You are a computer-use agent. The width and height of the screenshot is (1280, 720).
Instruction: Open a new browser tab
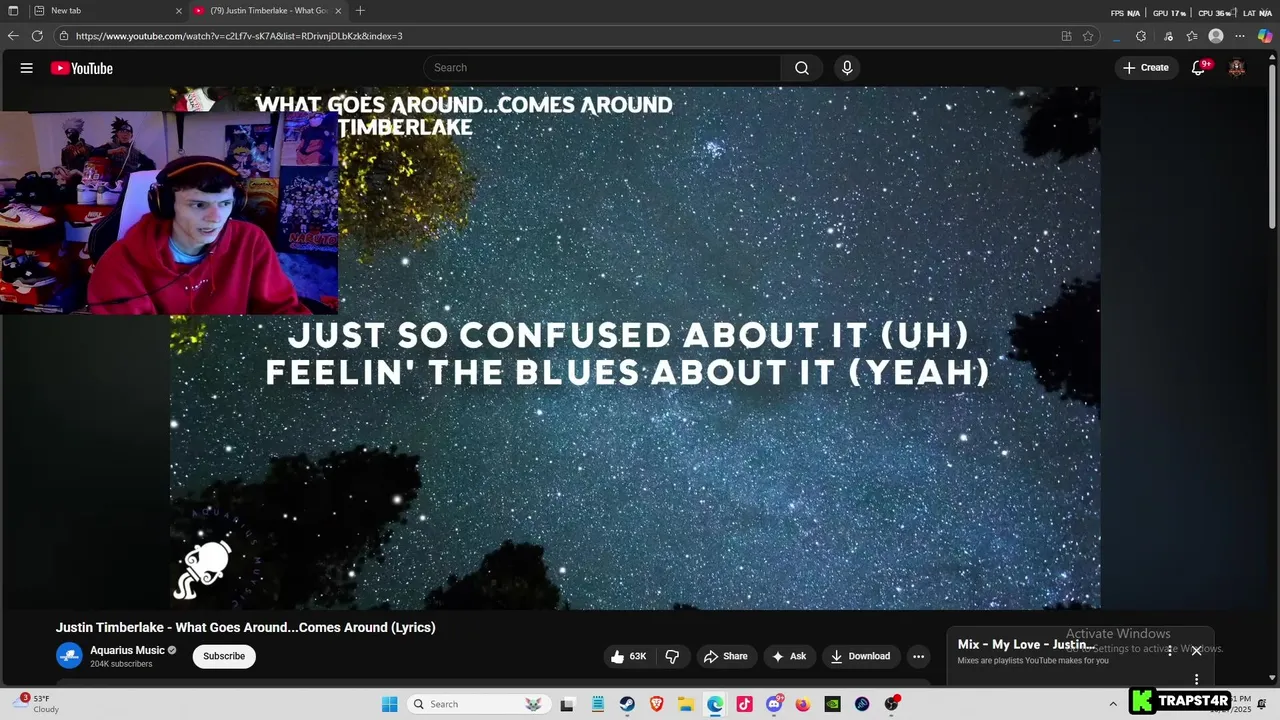coord(360,10)
